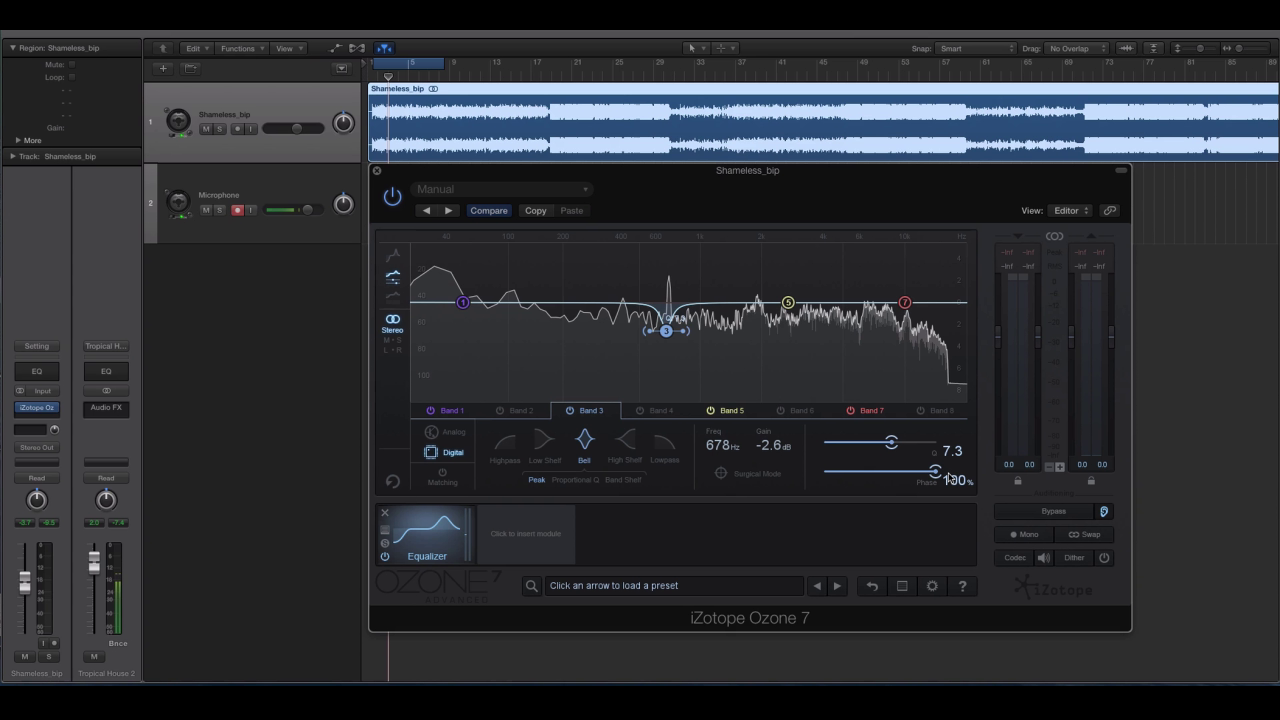Click EQ band node 1 on graph
Image resolution: width=1280 pixels, height=720 pixels.
coord(462,302)
